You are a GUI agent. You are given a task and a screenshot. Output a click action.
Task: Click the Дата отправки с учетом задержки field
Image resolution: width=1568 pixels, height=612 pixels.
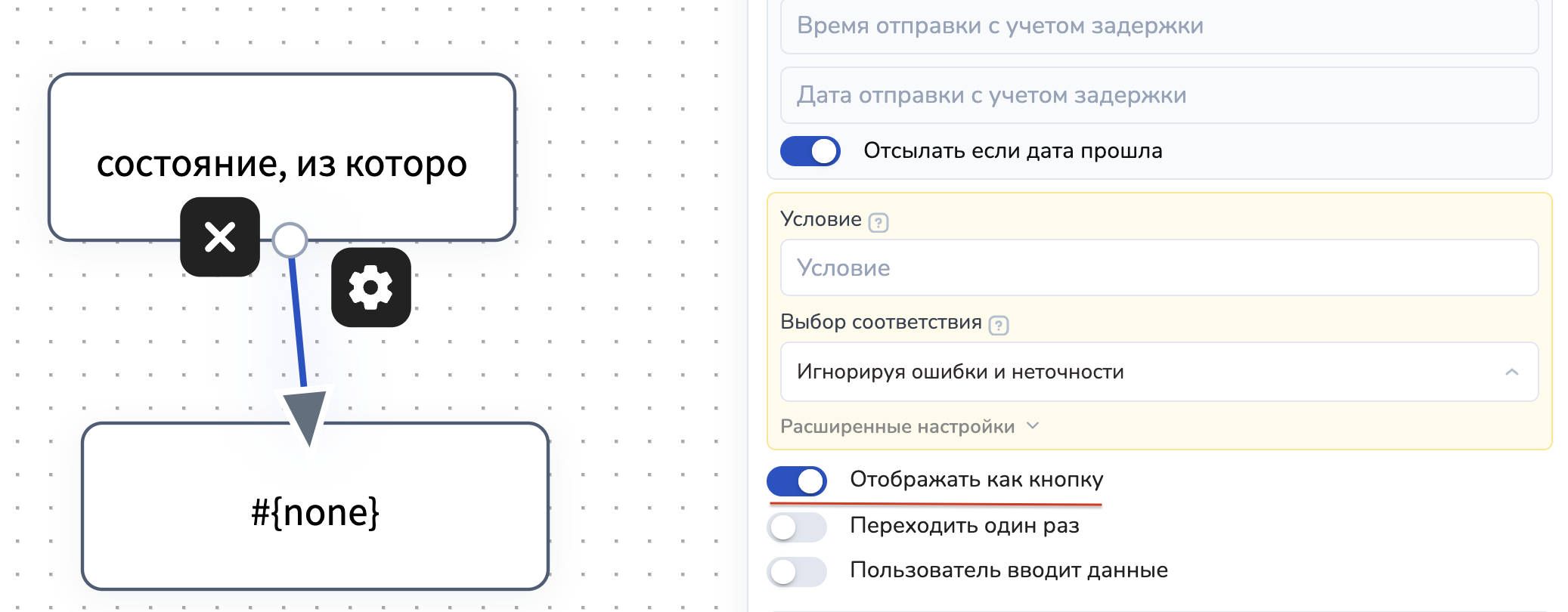(1159, 95)
